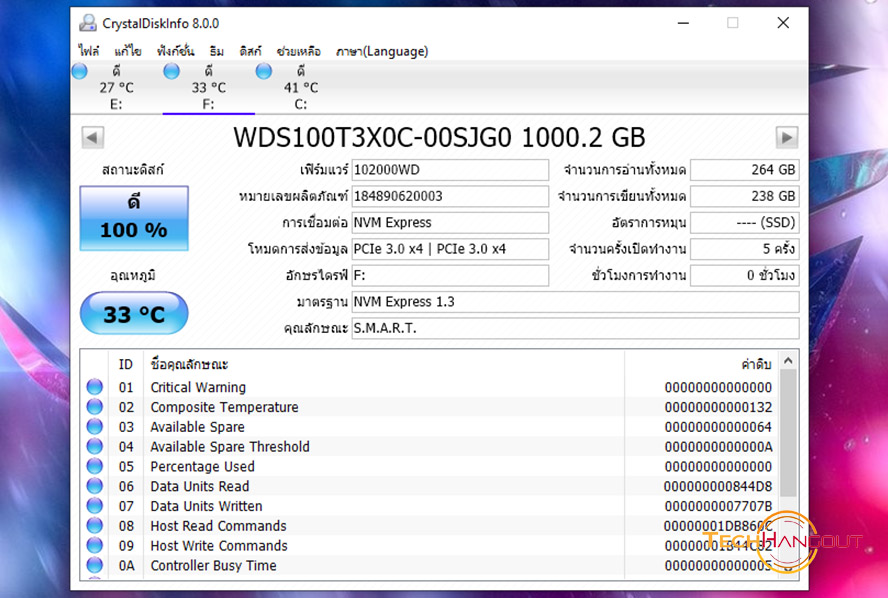Click the health status 100 % button

(x=134, y=218)
